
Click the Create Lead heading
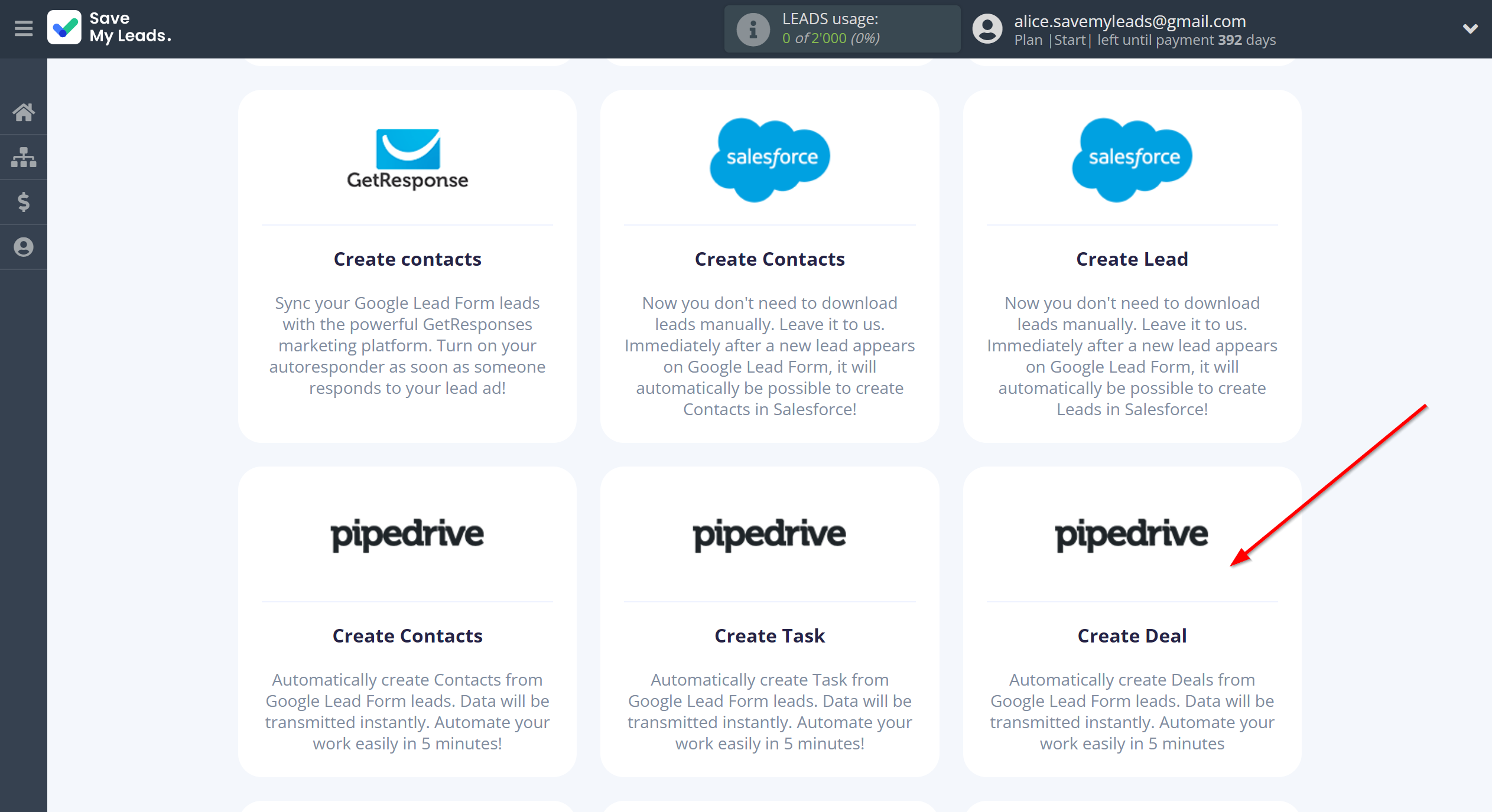(x=1132, y=259)
